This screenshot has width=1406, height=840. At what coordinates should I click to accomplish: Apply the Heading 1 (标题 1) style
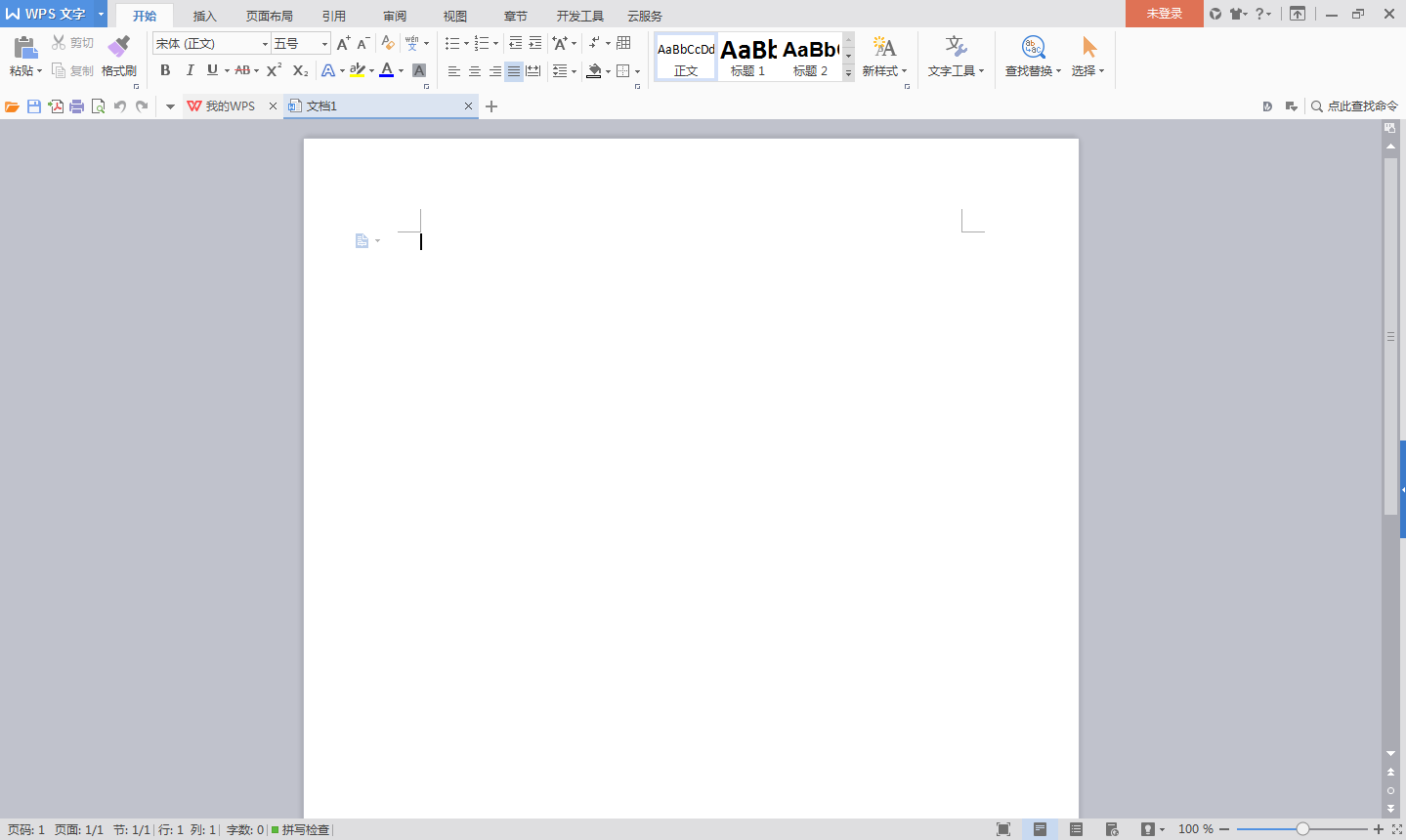tap(748, 58)
